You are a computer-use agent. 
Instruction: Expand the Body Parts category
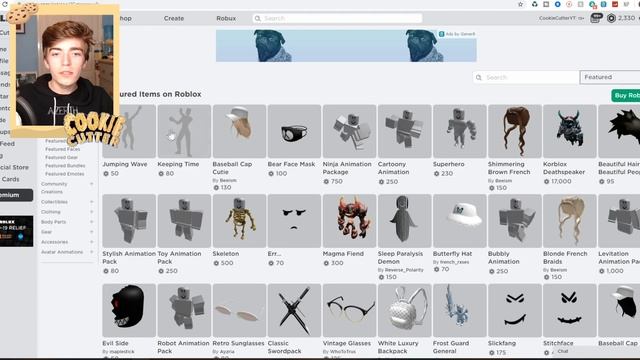click(x=91, y=222)
